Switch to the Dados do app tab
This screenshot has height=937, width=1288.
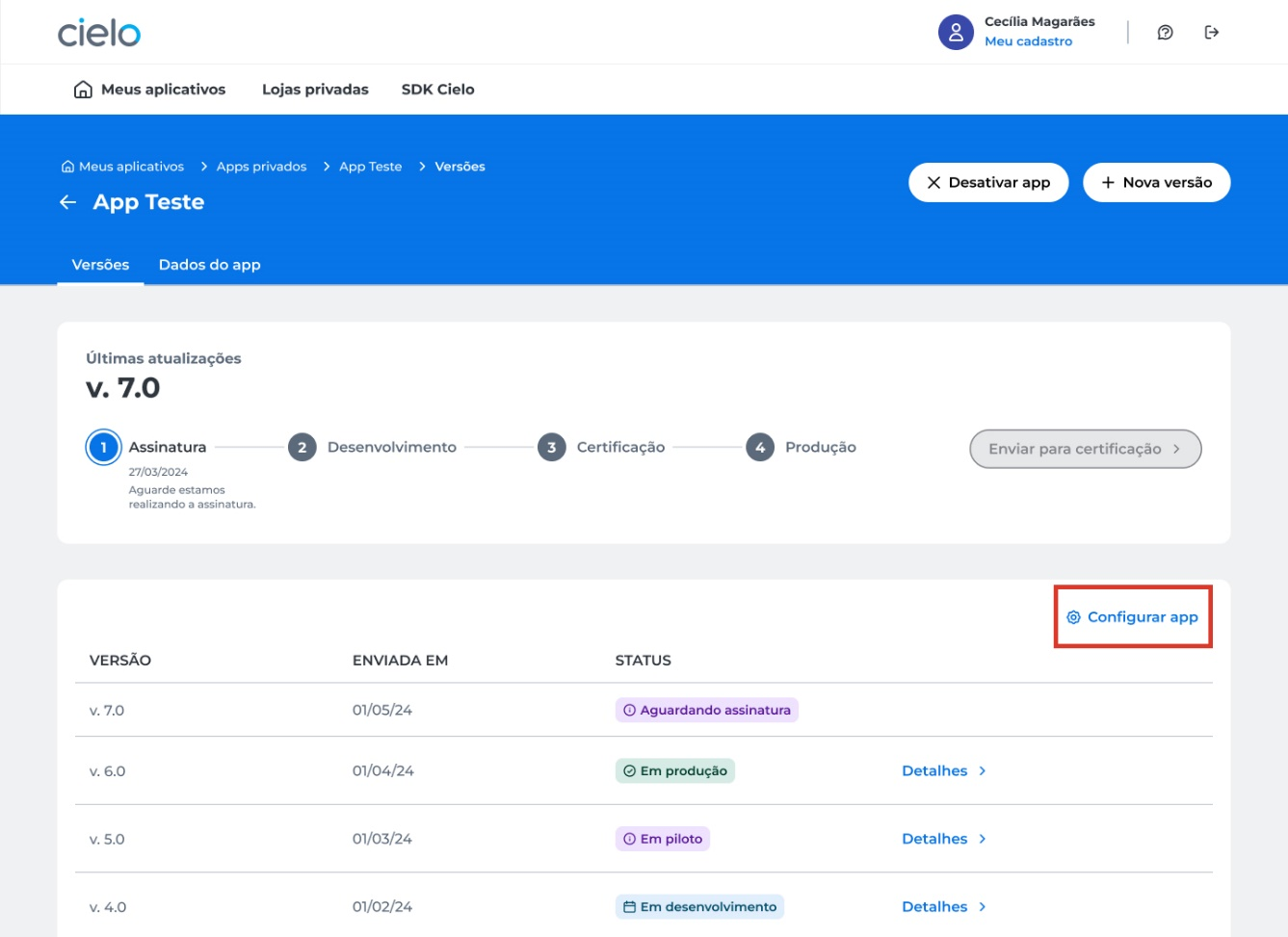point(209,265)
